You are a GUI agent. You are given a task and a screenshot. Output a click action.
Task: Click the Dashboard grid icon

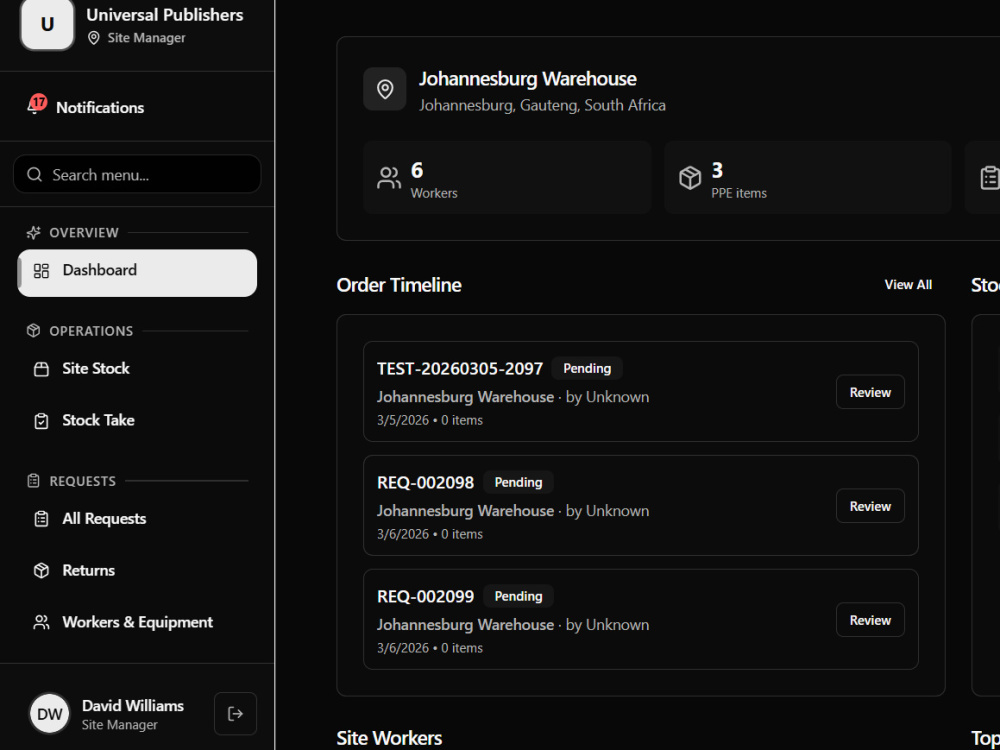pos(41,271)
